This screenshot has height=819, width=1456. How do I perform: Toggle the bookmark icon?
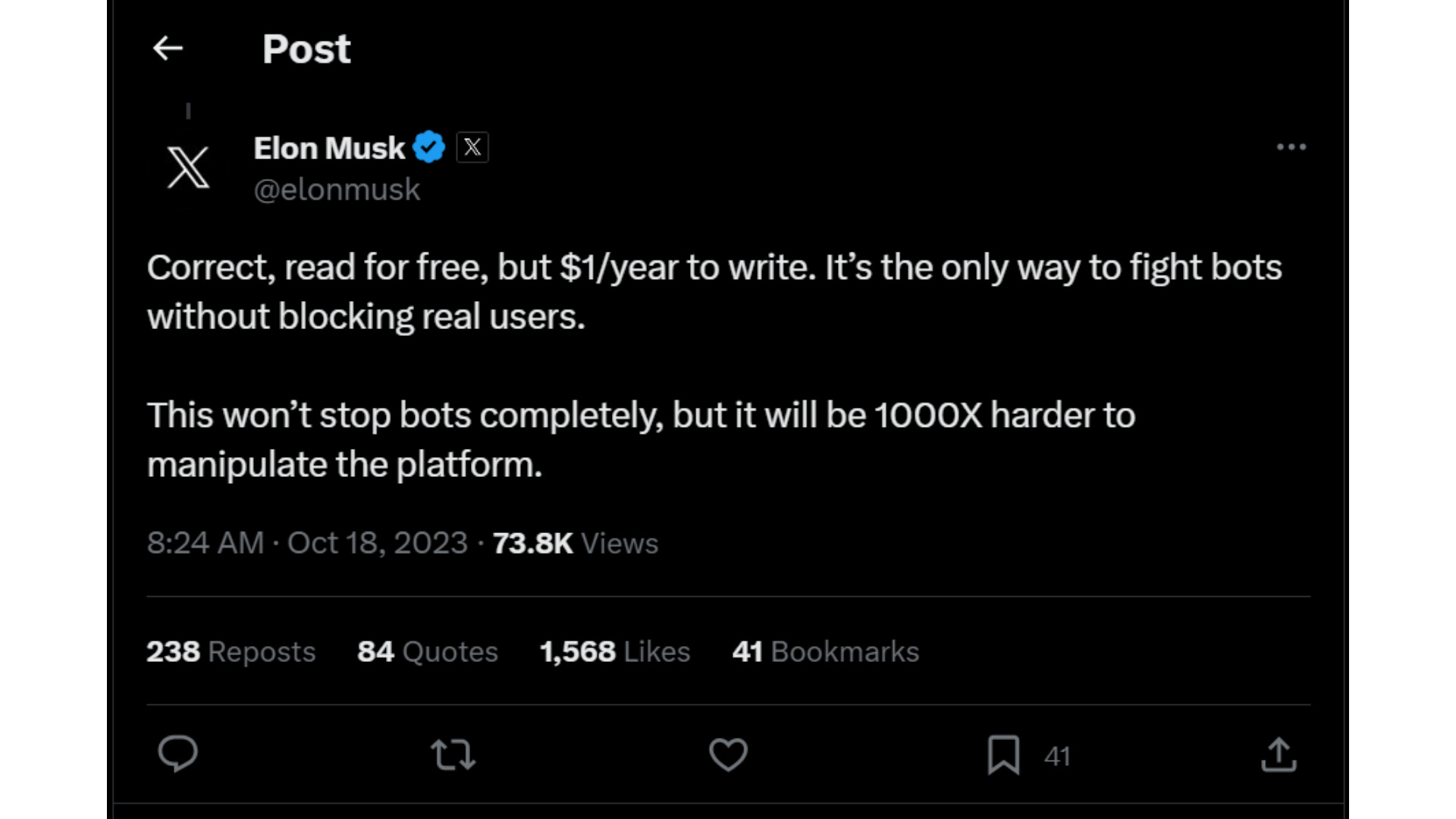tap(1003, 755)
